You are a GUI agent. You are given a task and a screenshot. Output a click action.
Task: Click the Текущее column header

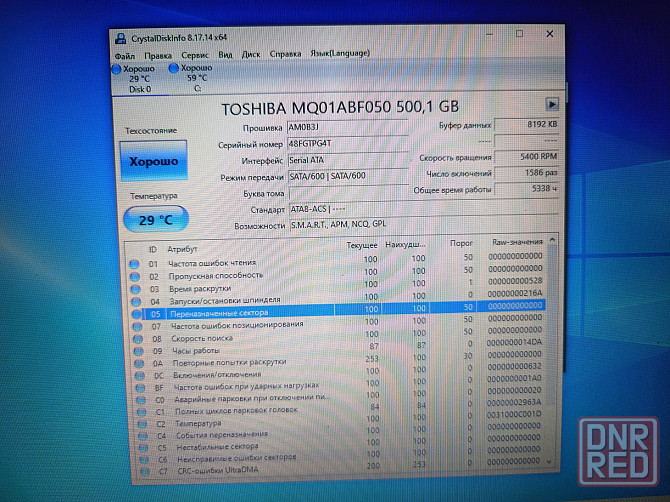click(362, 245)
